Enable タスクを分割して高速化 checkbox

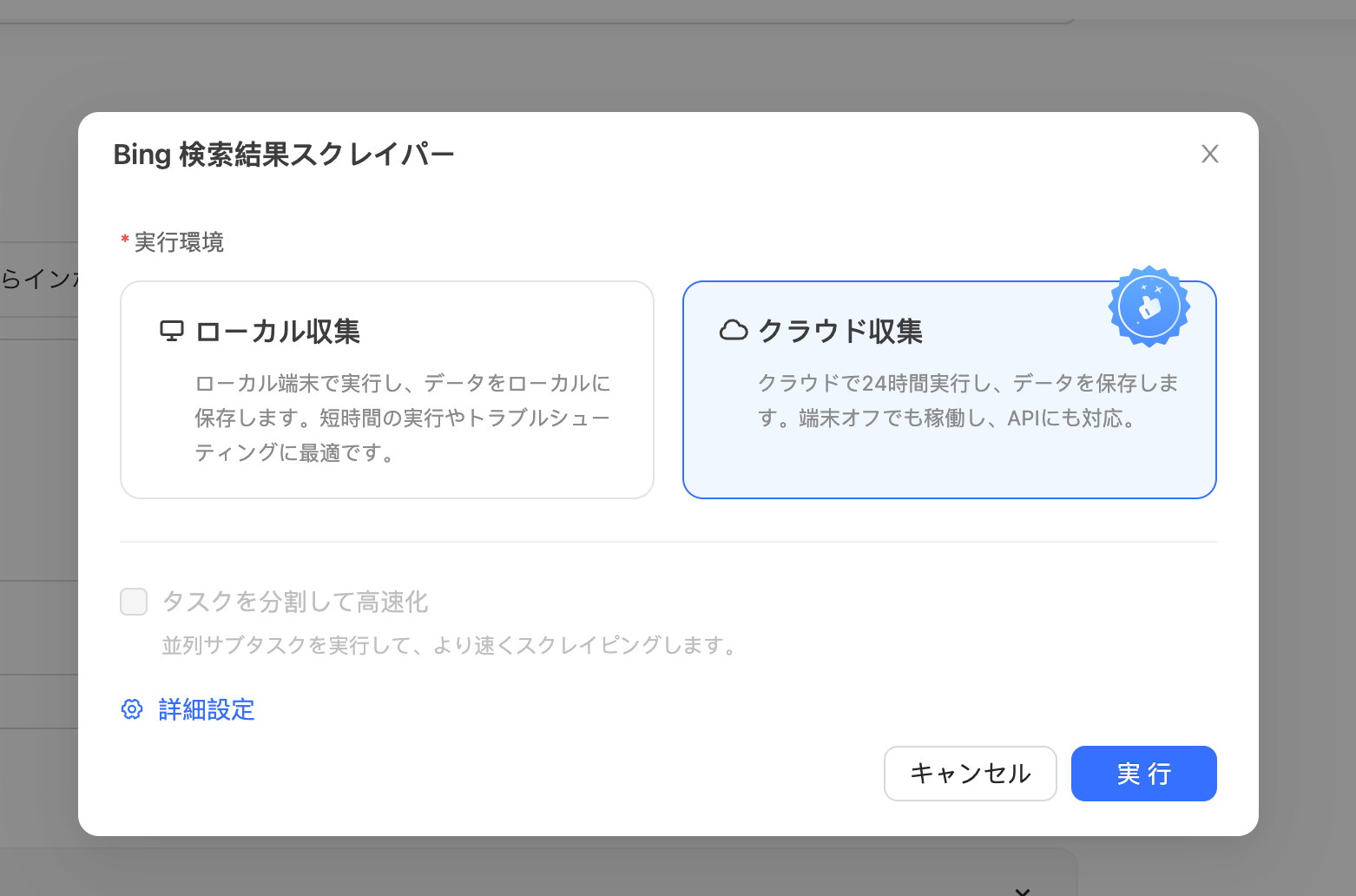tap(134, 601)
